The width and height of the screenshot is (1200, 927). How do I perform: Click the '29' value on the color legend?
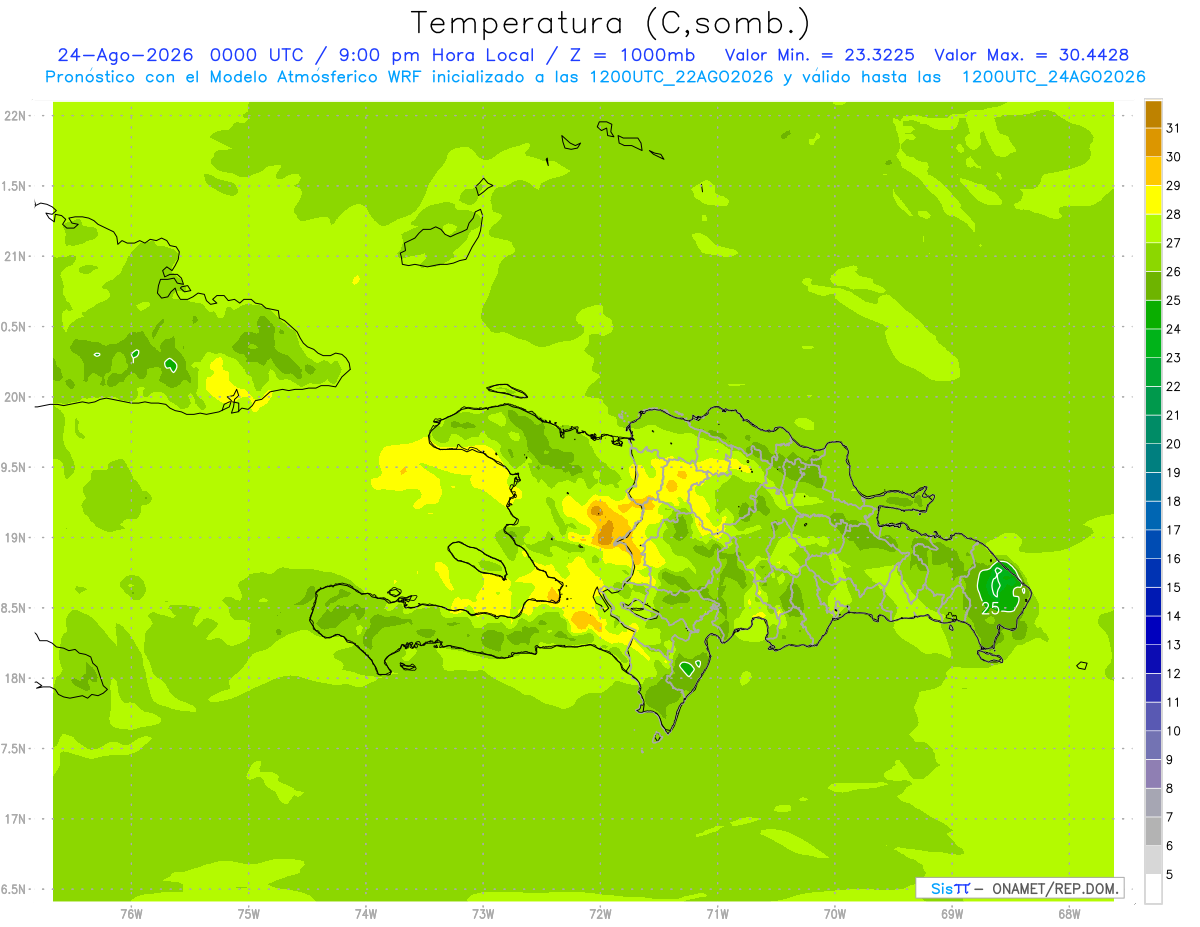1174,186
